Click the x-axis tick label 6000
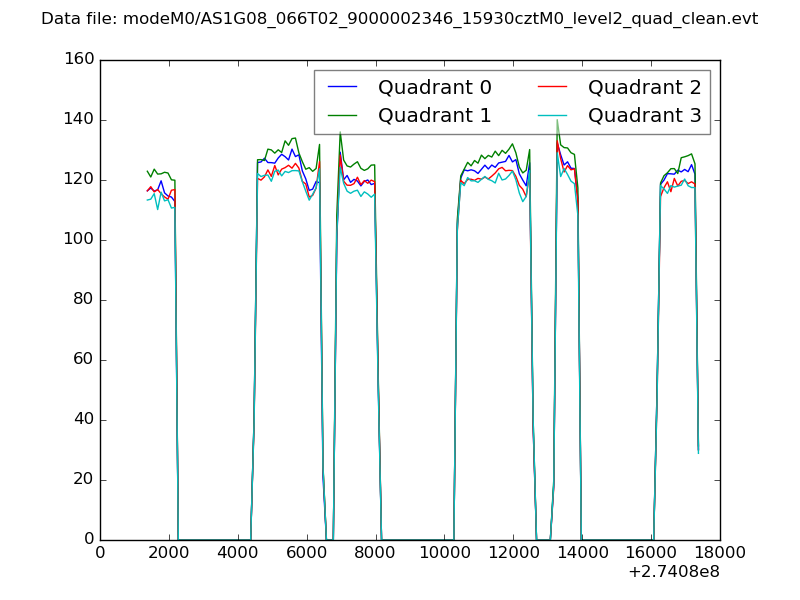The height and width of the screenshot is (600, 800). tap(307, 553)
